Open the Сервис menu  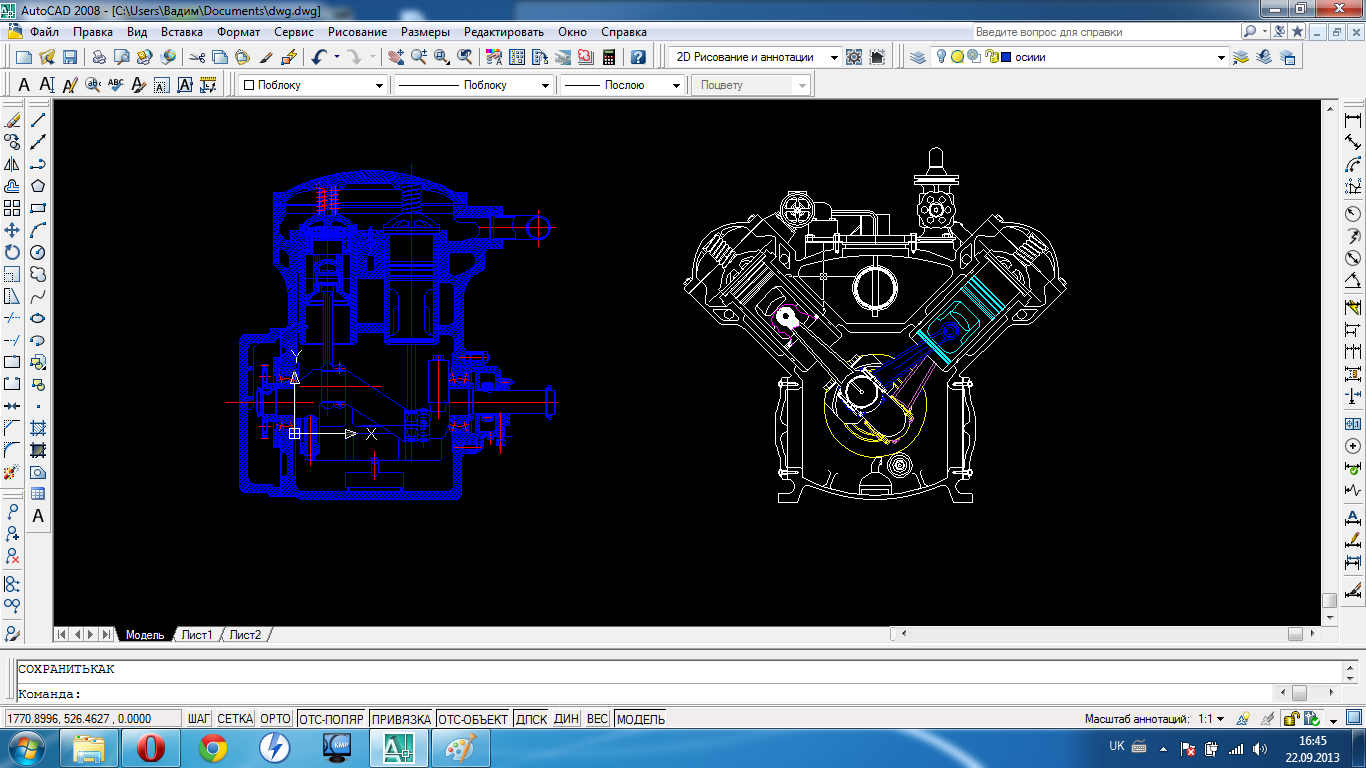[294, 32]
